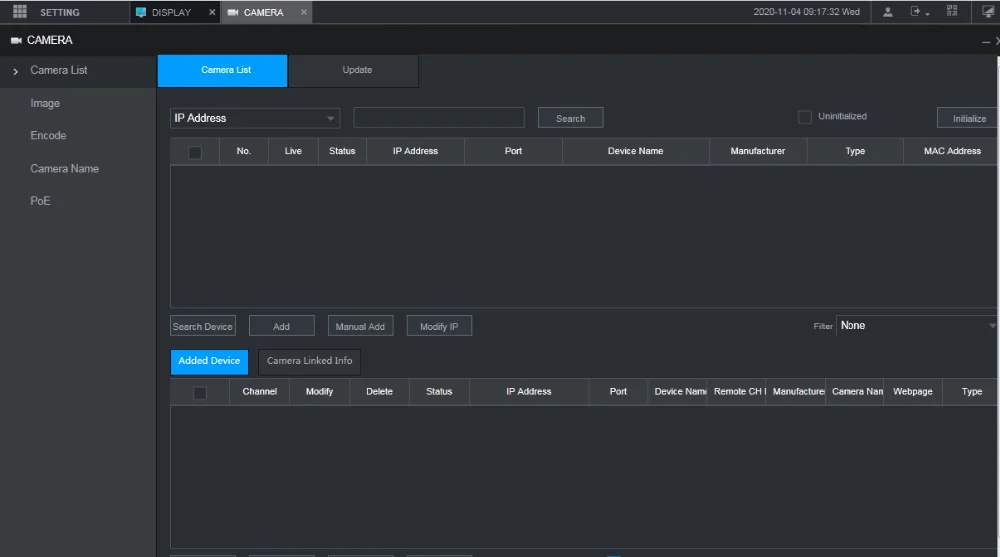Image resolution: width=1000 pixels, height=557 pixels.
Task: Switch to the Camera Linked Info tab
Action: (x=309, y=361)
